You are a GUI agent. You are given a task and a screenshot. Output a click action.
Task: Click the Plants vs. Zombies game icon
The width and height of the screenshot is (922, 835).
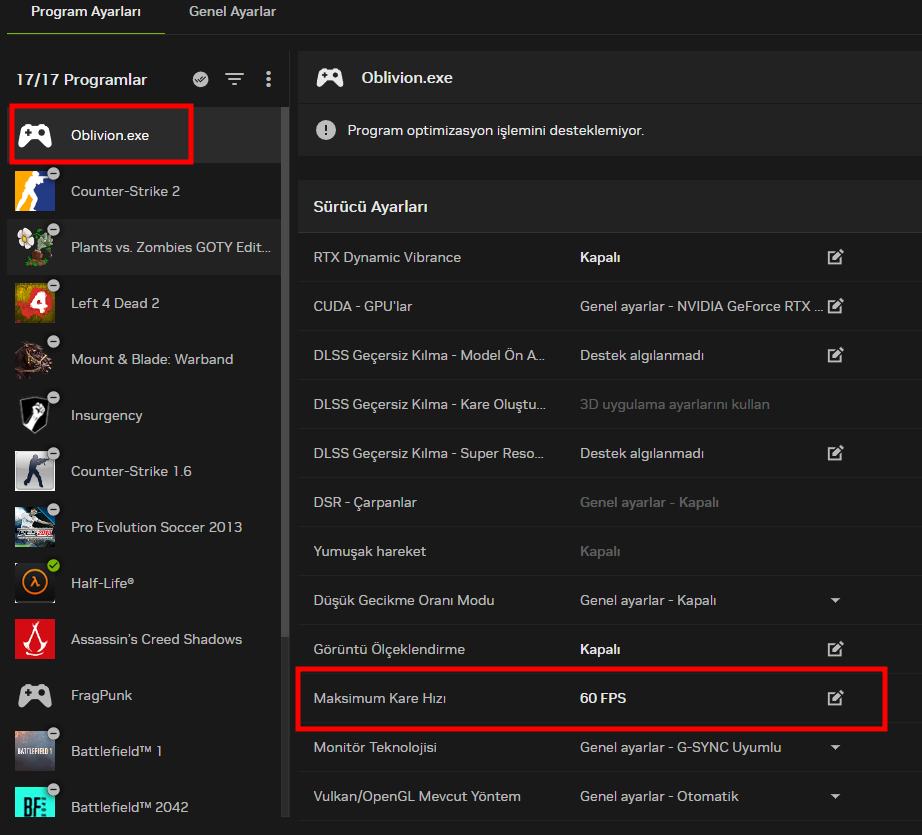click(x=35, y=247)
